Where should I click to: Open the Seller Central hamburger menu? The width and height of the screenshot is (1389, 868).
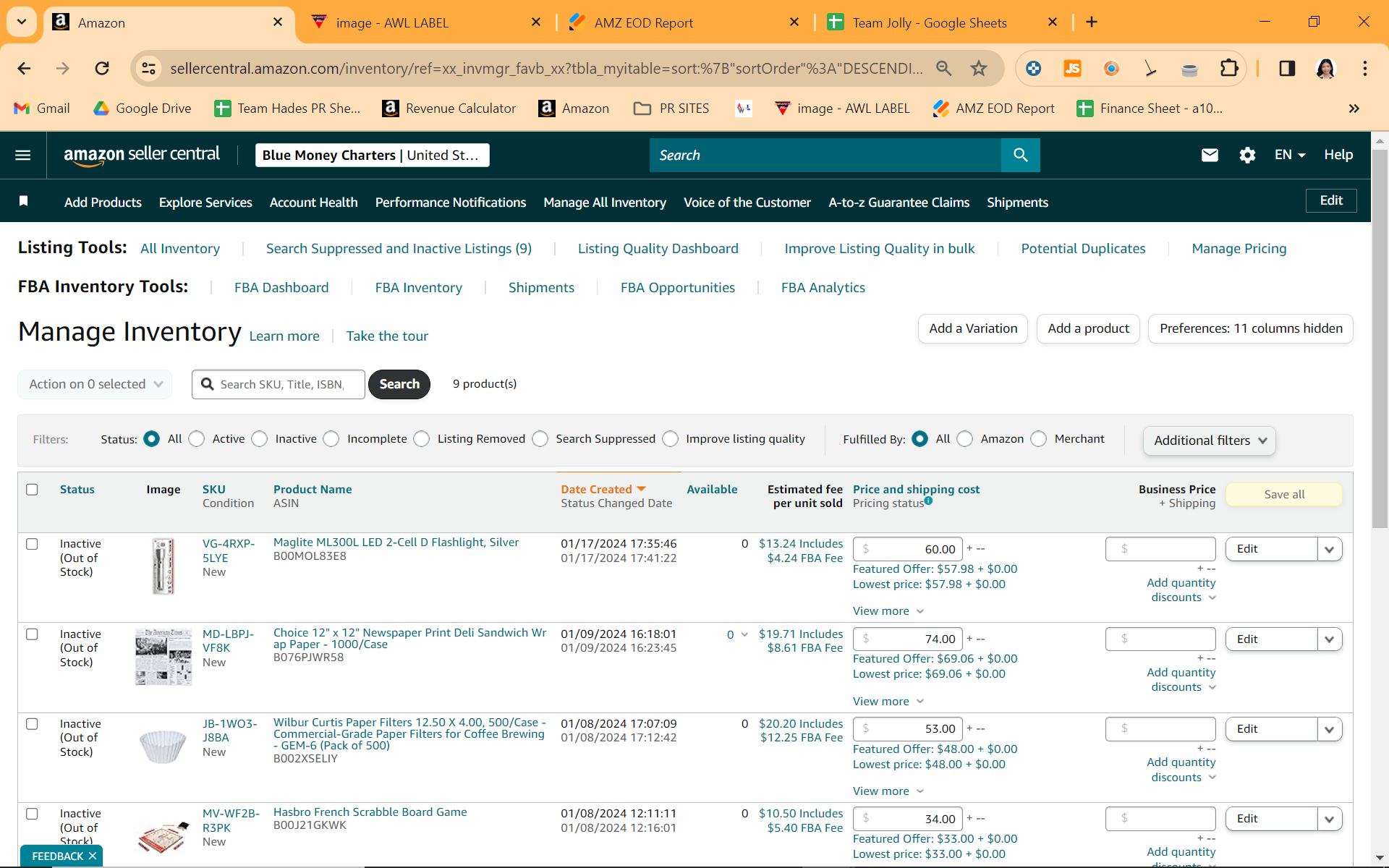[23, 155]
